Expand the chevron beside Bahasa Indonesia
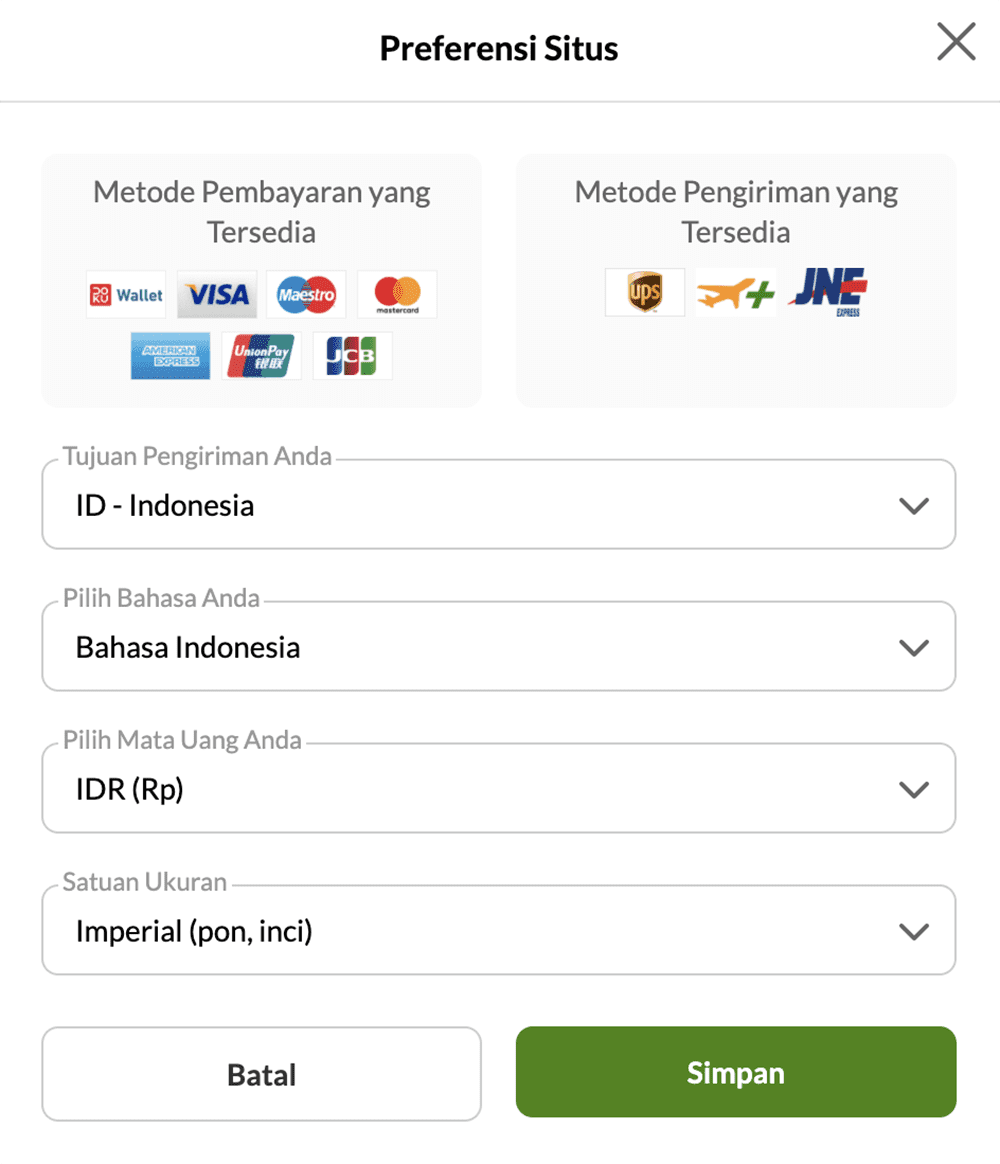This screenshot has height=1164, width=1000. [914, 648]
